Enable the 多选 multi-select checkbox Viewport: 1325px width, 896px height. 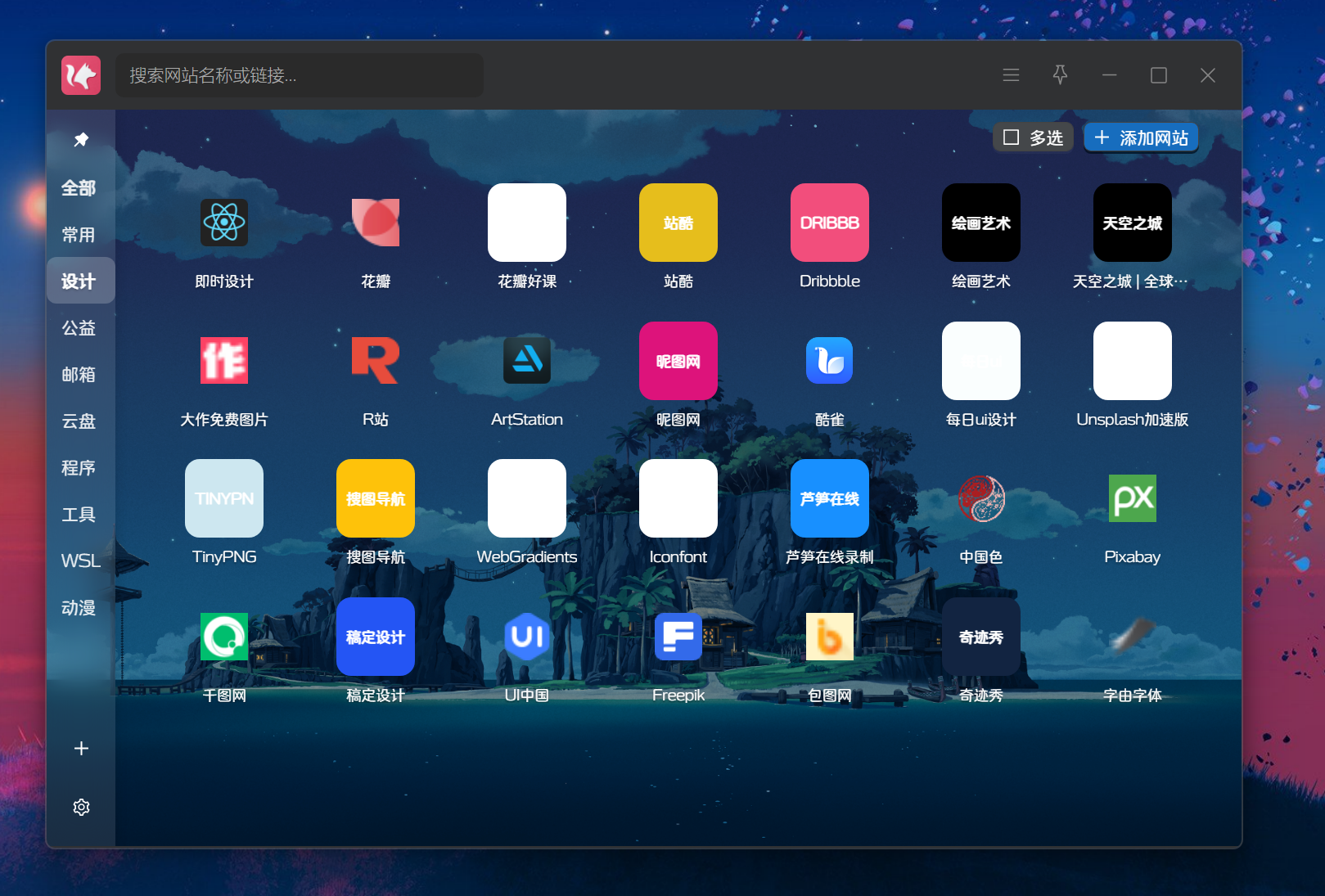coord(1012,137)
